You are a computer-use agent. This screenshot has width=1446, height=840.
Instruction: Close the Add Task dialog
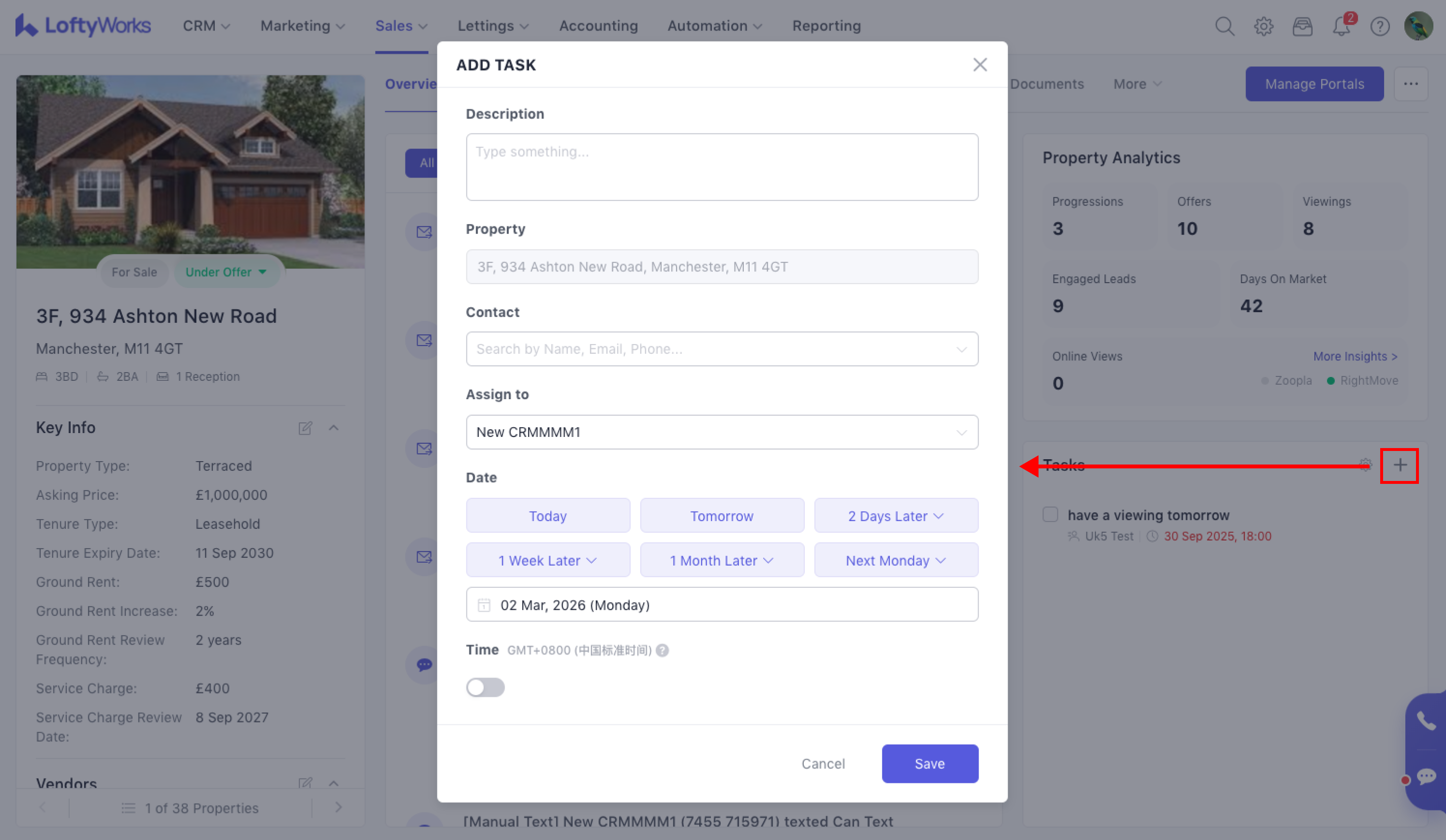pos(979,65)
